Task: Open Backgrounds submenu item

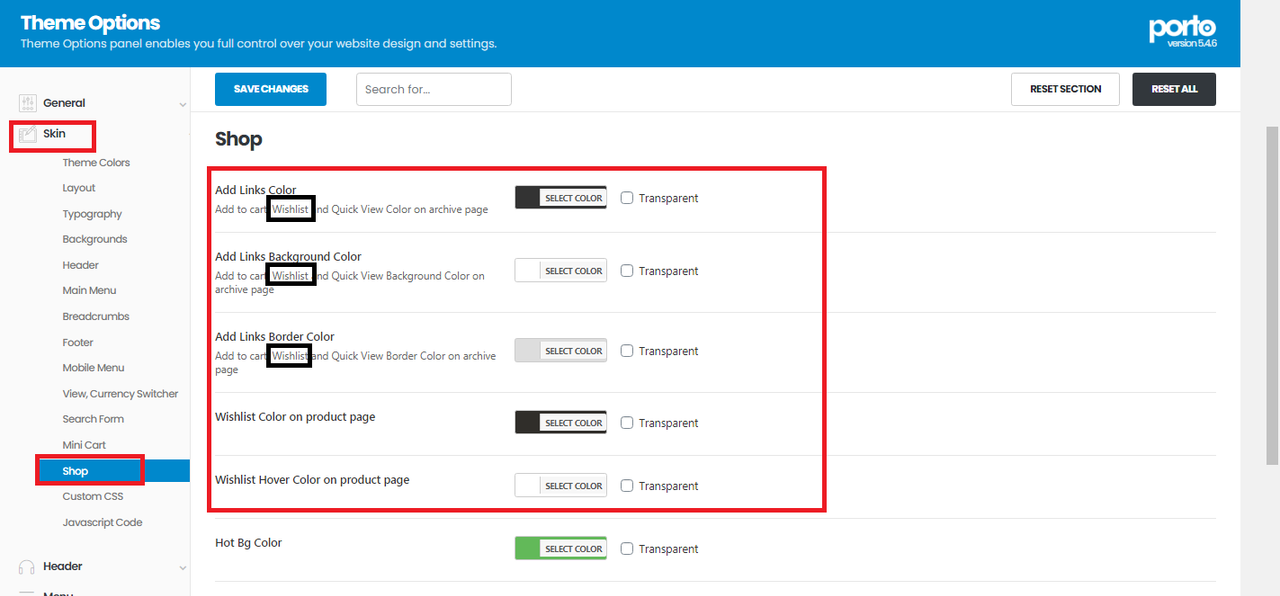Action: point(95,239)
